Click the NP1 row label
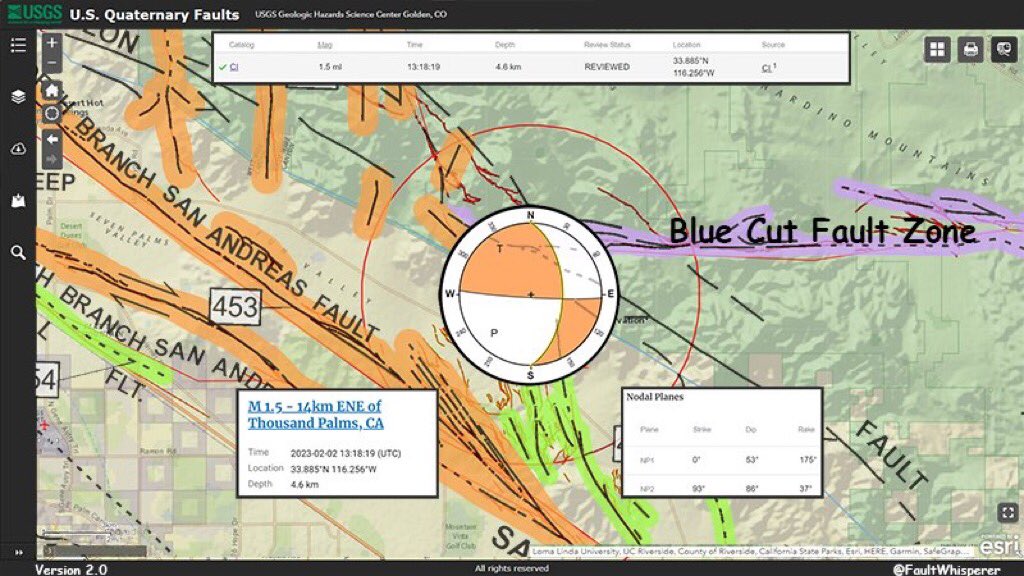The image size is (1024, 576). [x=647, y=460]
